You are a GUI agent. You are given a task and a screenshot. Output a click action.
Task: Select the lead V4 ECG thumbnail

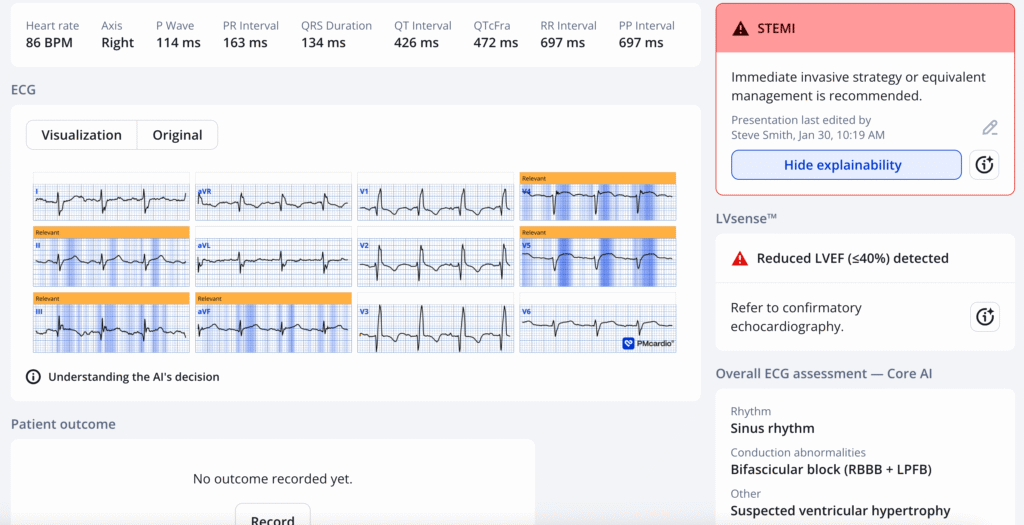tap(597, 201)
